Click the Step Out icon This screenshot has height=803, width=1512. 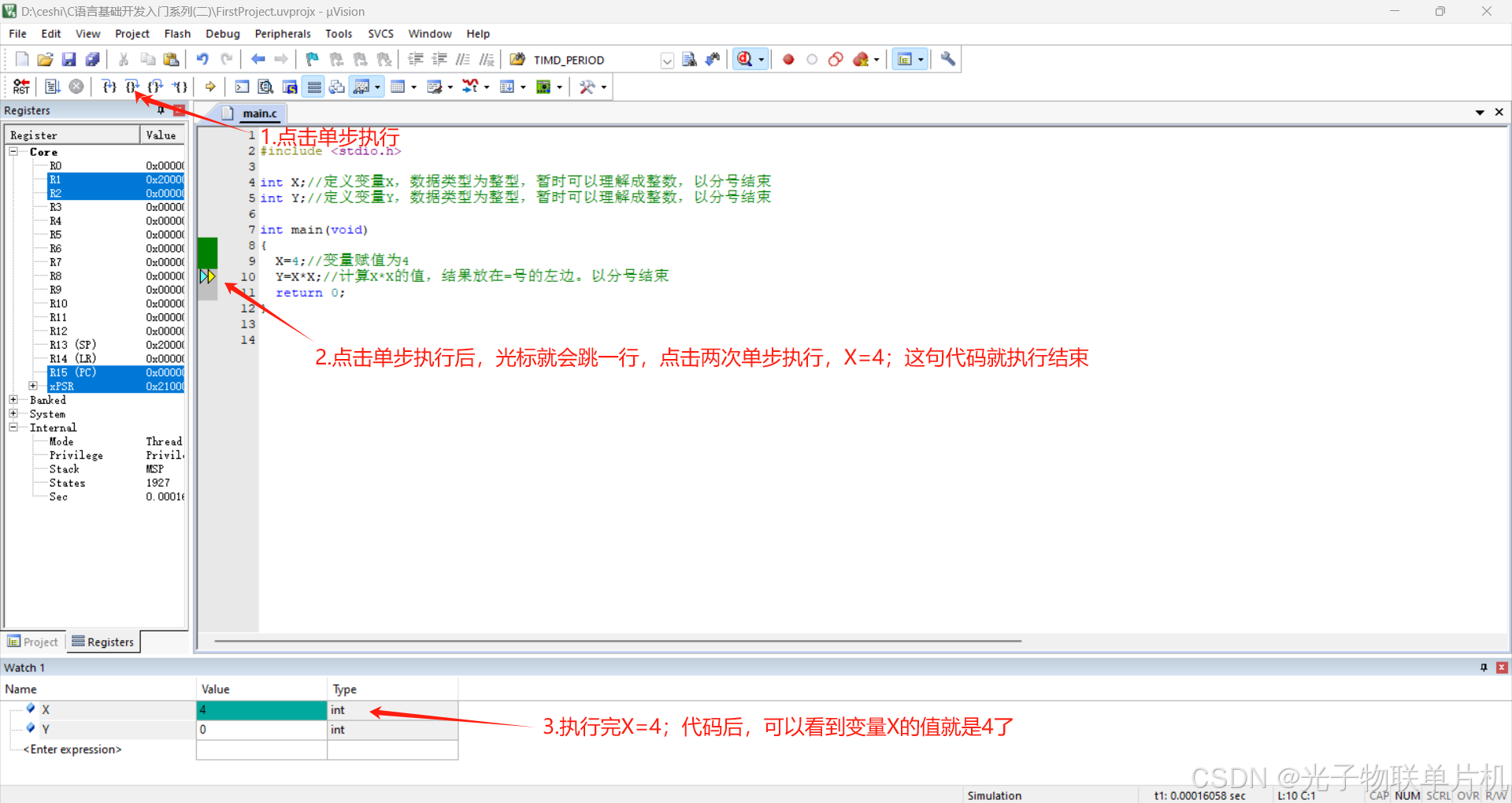tap(156, 87)
